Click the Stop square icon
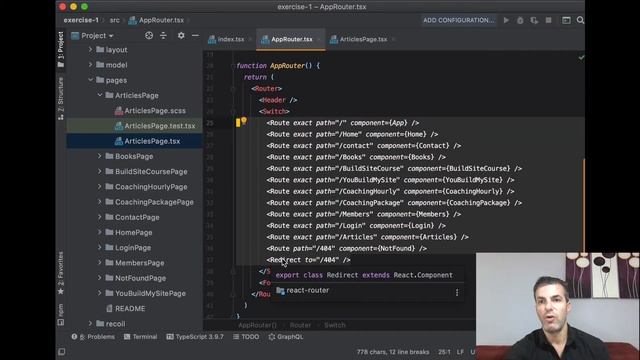The width and height of the screenshot is (640, 360). (x=549, y=20)
